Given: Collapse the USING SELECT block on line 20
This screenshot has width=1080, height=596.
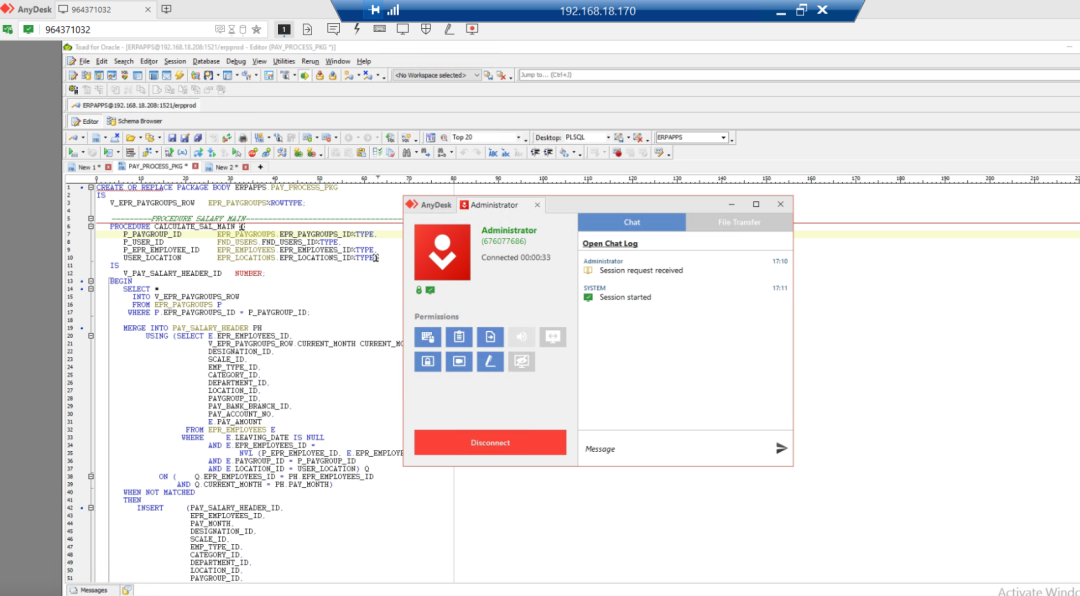Looking at the screenshot, I should pos(91,336).
